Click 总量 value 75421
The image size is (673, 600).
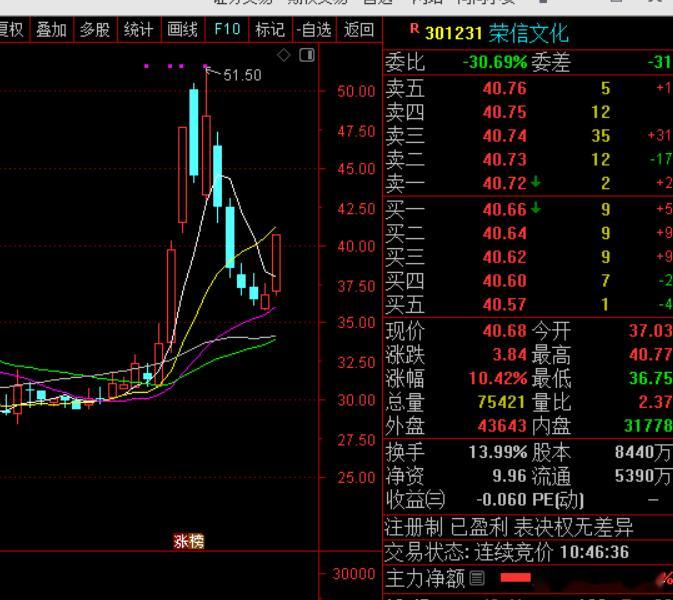(x=501, y=402)
